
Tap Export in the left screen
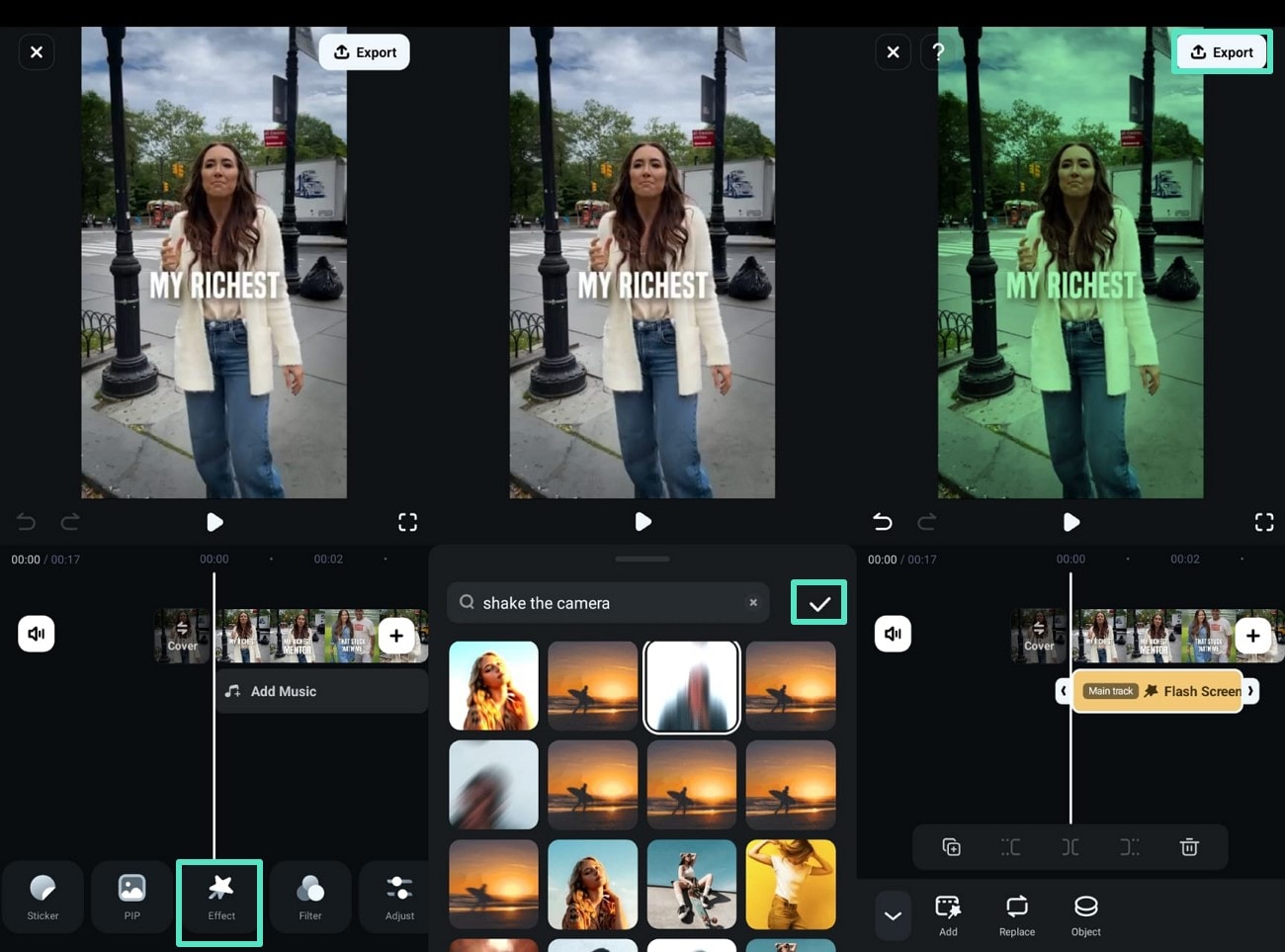pyautogui.click(x=365, y=52)
